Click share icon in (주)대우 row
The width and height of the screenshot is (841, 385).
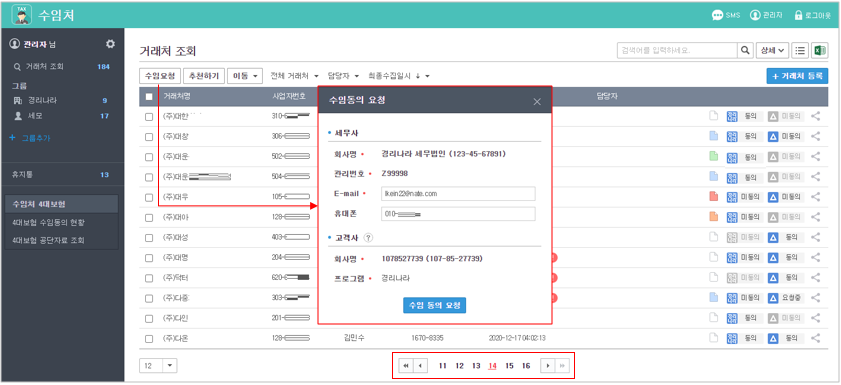pos(815,197)
